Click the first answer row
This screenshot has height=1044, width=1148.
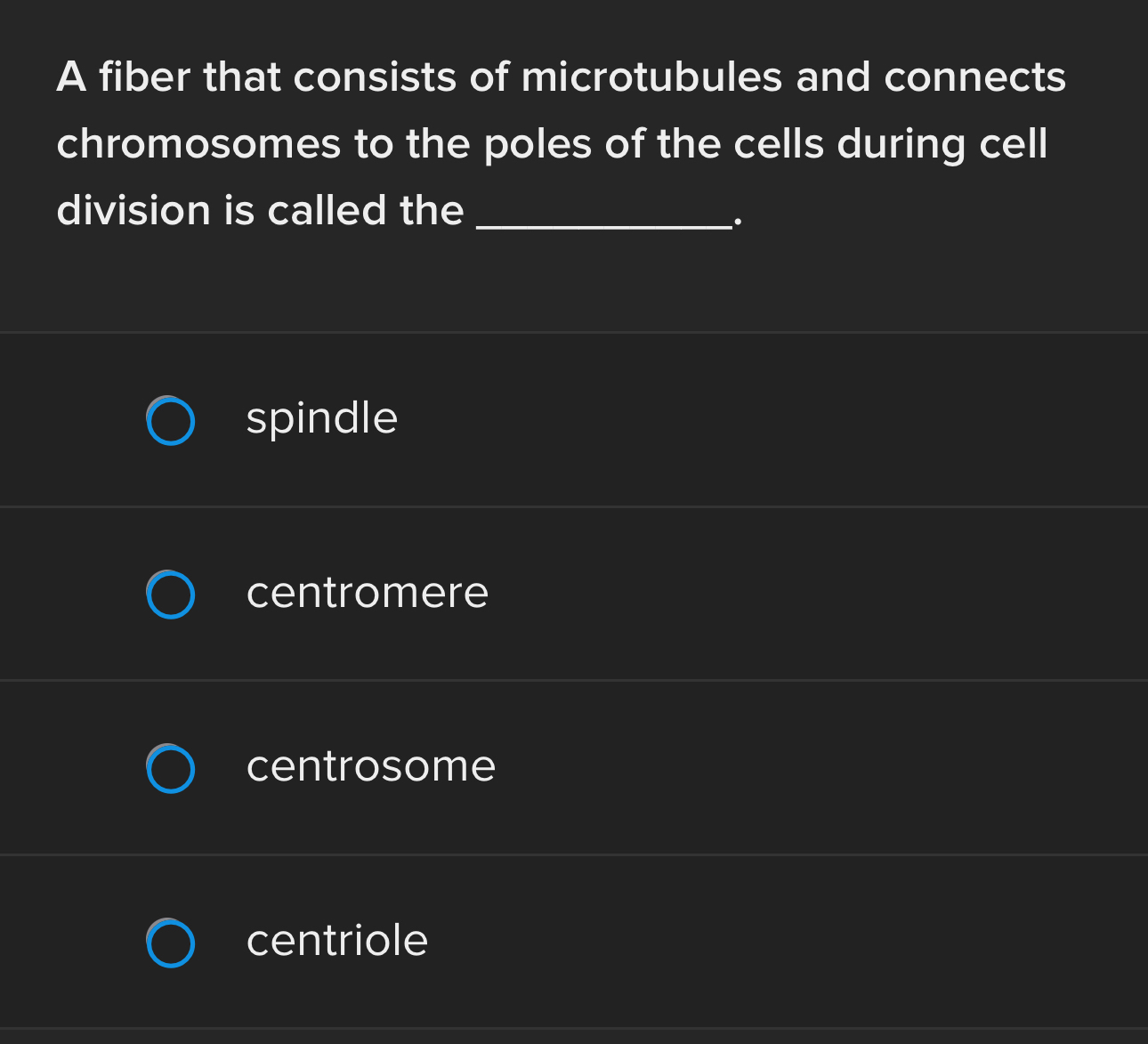[574, 419]
